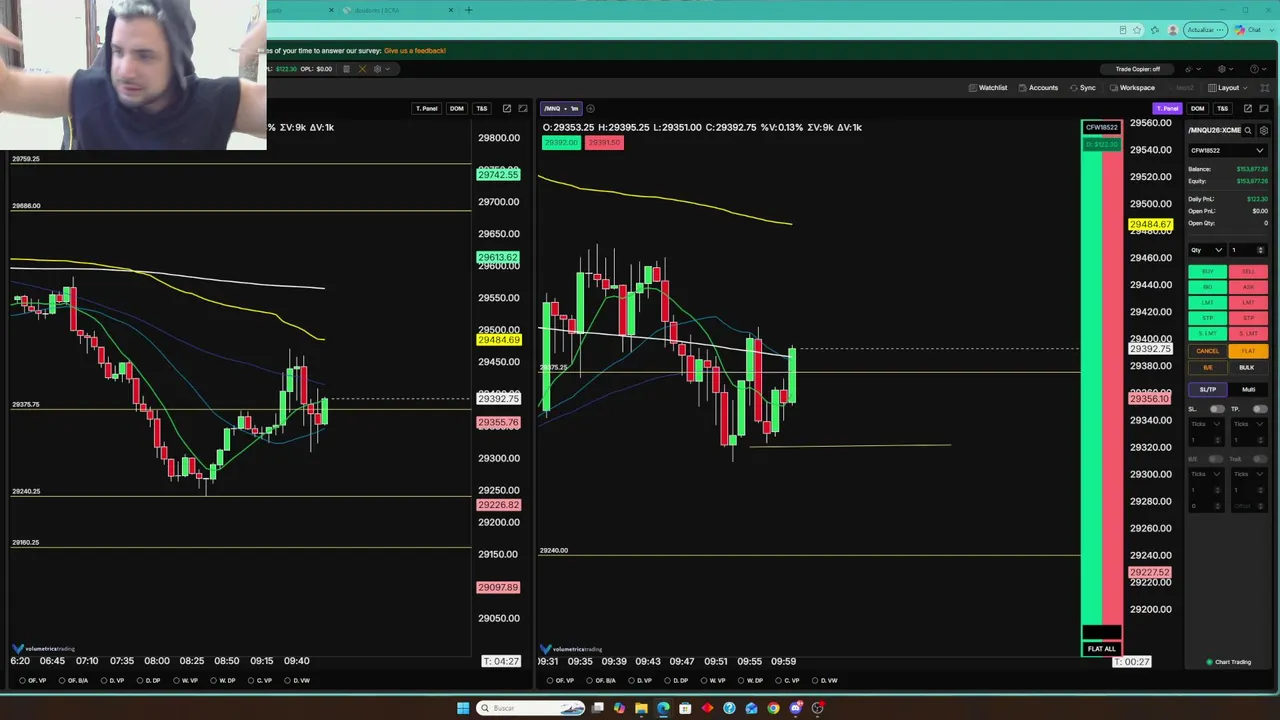Click the fullscreen icon beside Layout

pos(1264,88)
